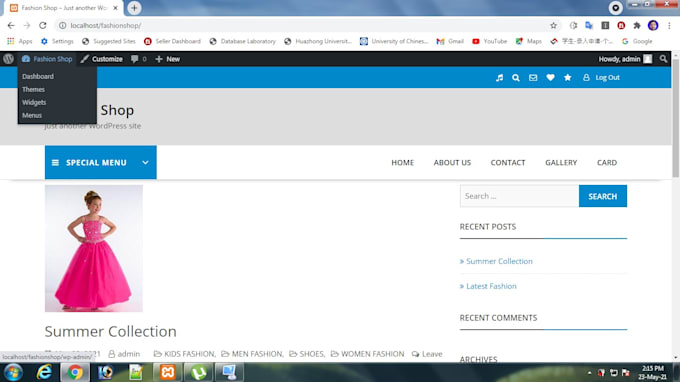Screen dimensions: 680x382
Task: Open the Apps bookmark
Action: [20, 41]
